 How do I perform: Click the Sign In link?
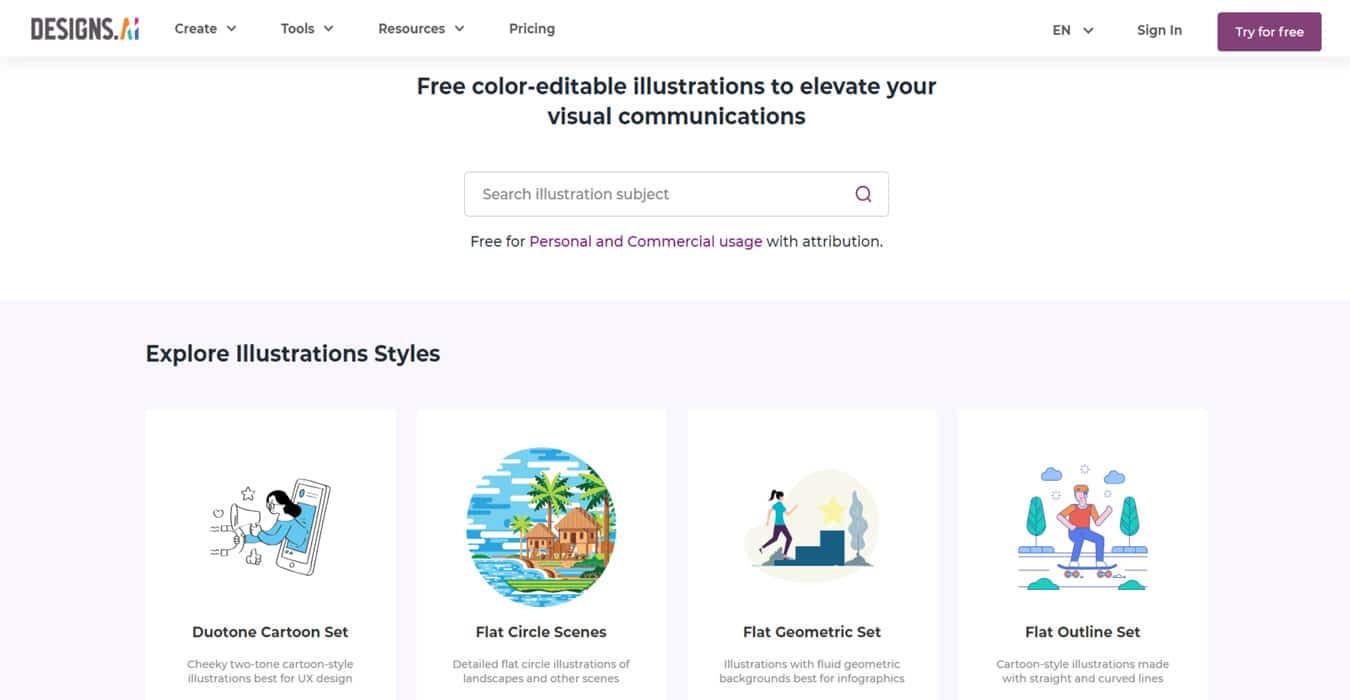[1159, 31]
